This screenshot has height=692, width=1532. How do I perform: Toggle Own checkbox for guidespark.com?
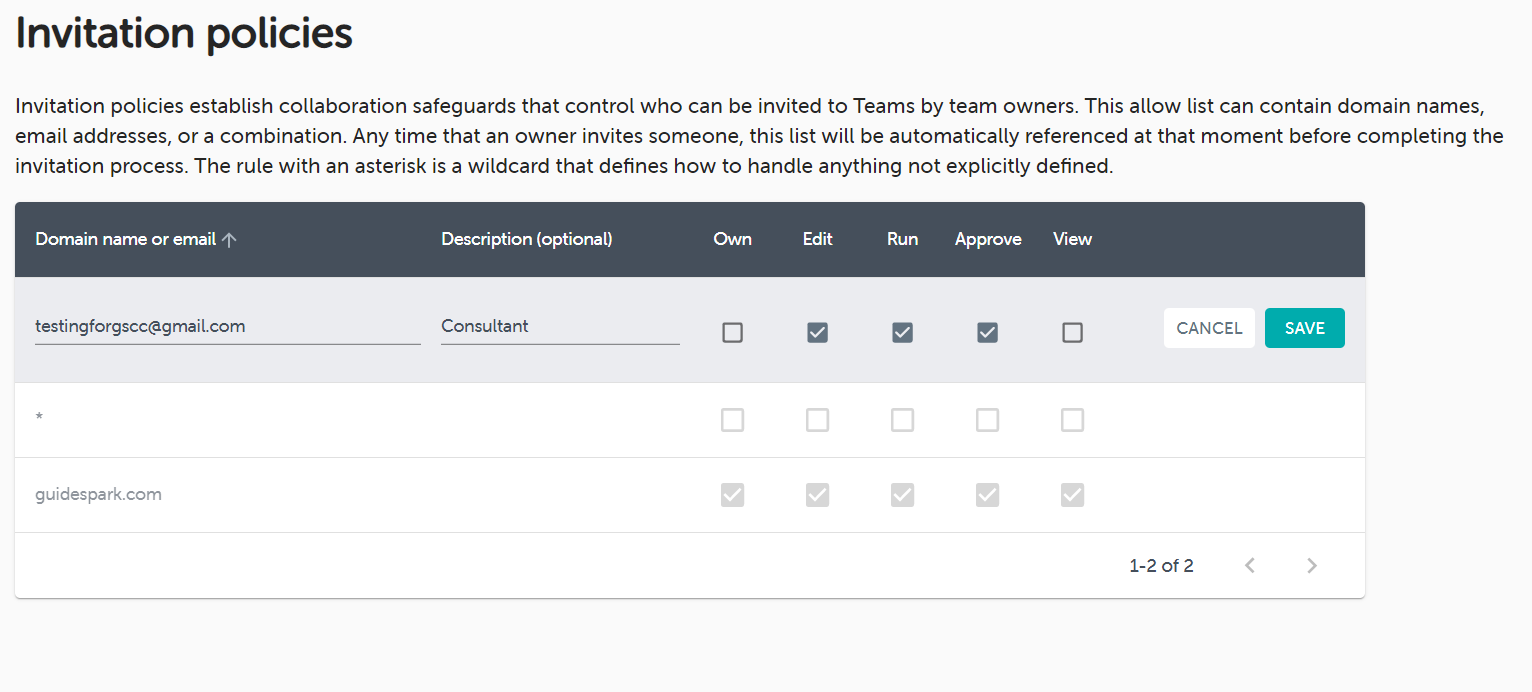(732, 495)
